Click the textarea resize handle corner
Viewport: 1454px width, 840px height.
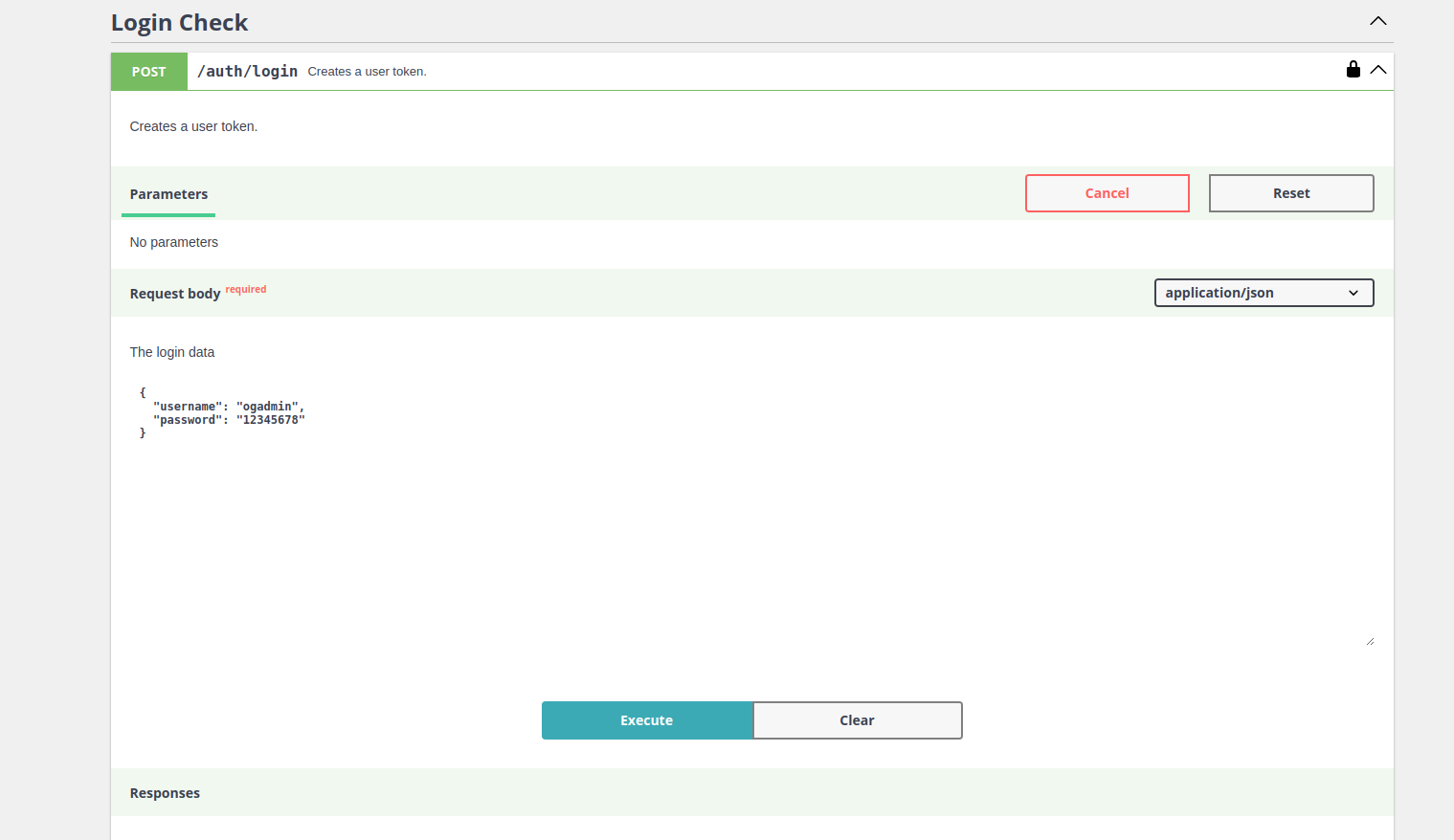pos(1370,641)
